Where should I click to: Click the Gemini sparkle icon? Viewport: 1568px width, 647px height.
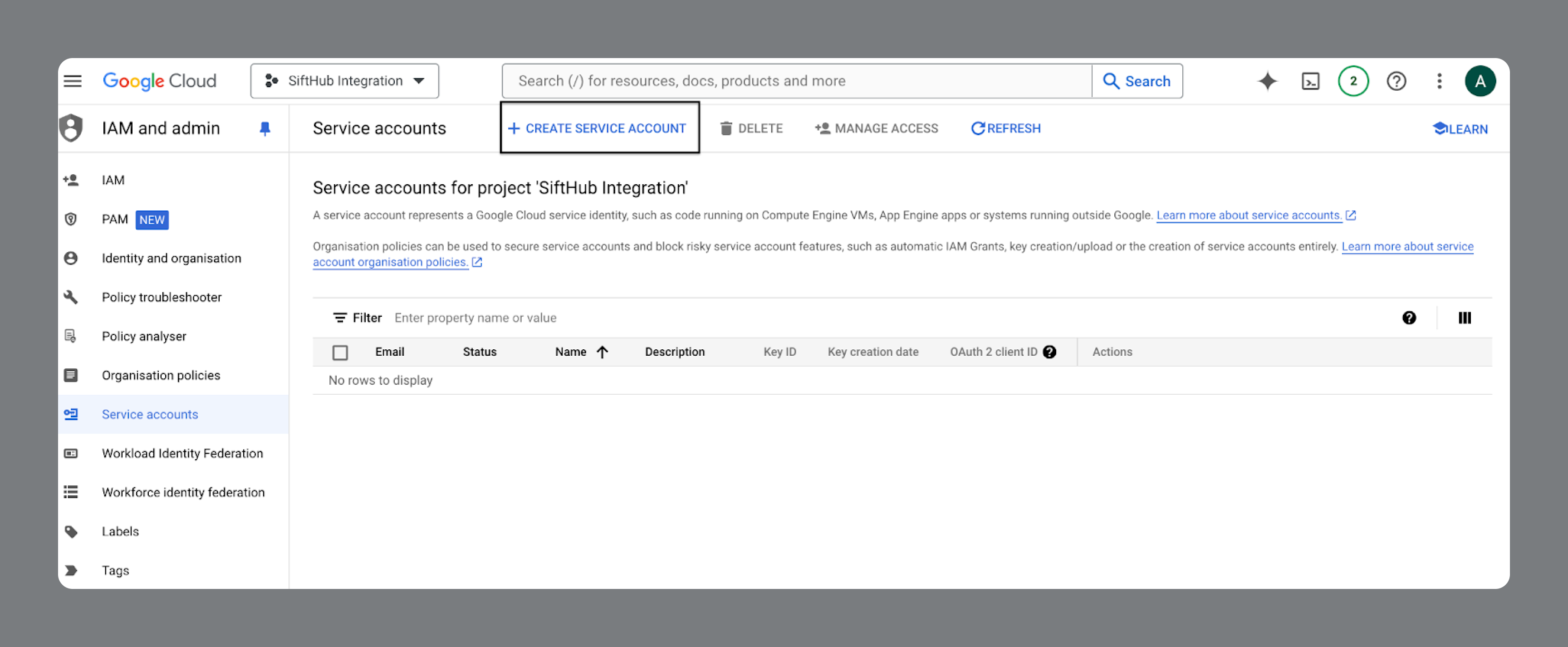[1267, 81]
